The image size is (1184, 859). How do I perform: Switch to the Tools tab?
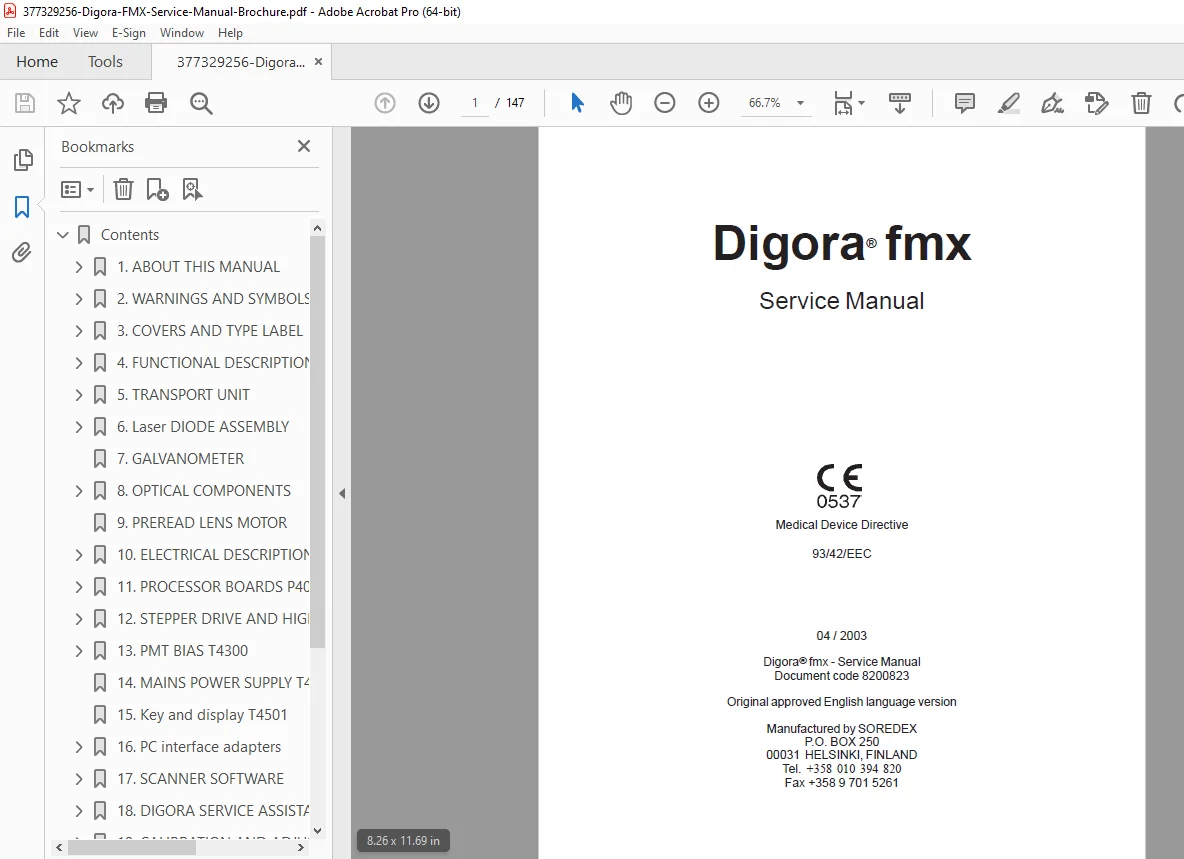point(105,61)
